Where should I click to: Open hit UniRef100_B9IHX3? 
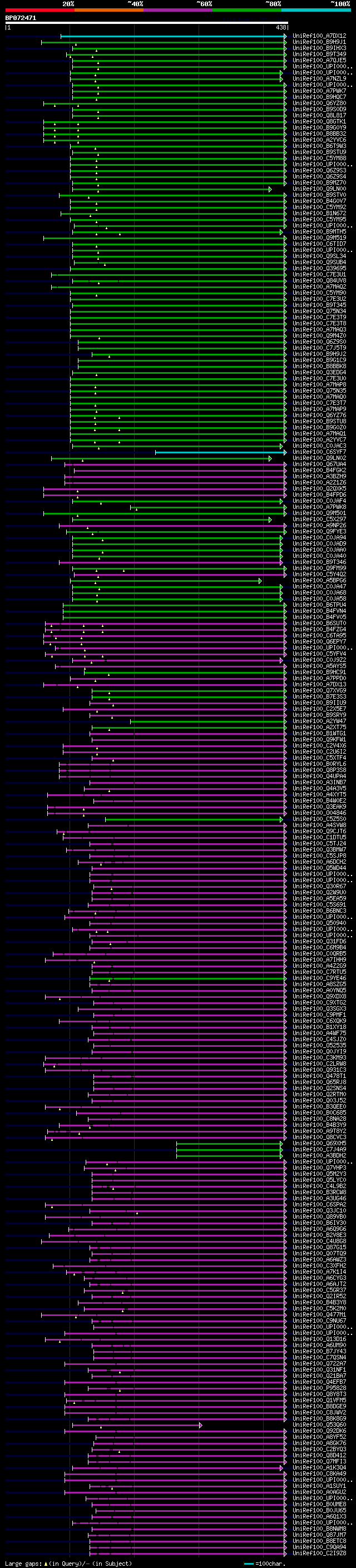pyautogui.click(x=319, y=48)
